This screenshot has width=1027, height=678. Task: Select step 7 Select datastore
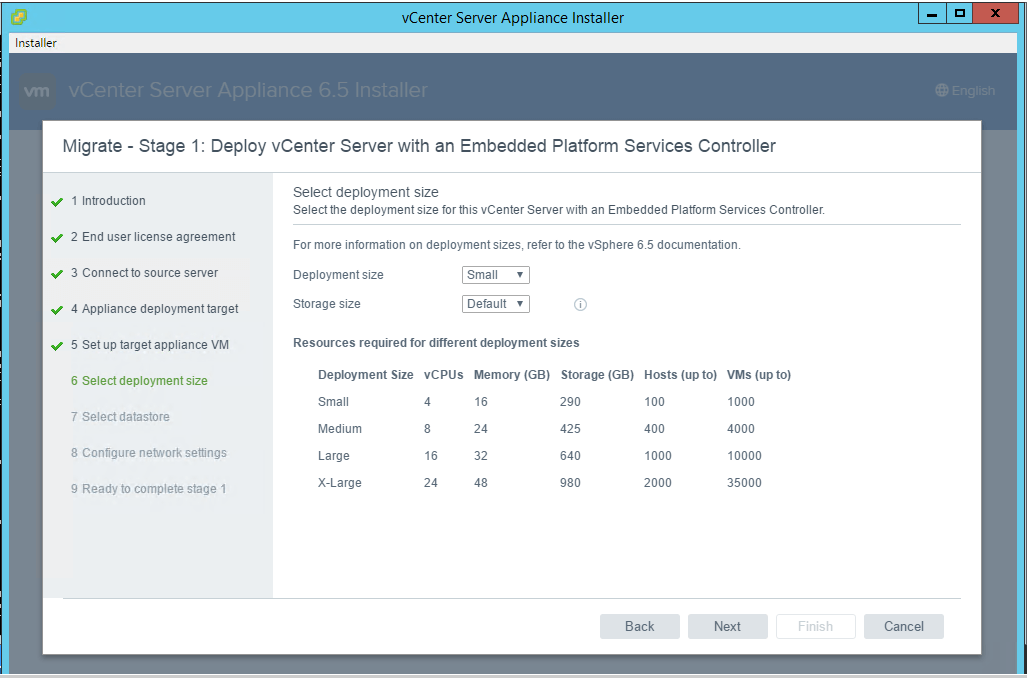click(120, 417)
